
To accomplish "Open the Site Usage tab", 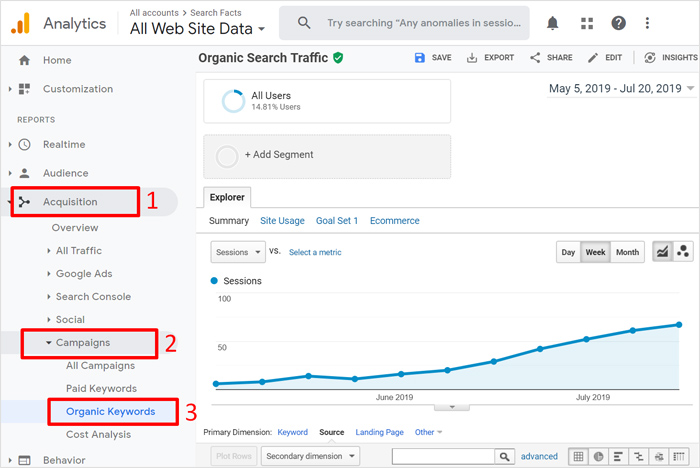I will (282, 220).
